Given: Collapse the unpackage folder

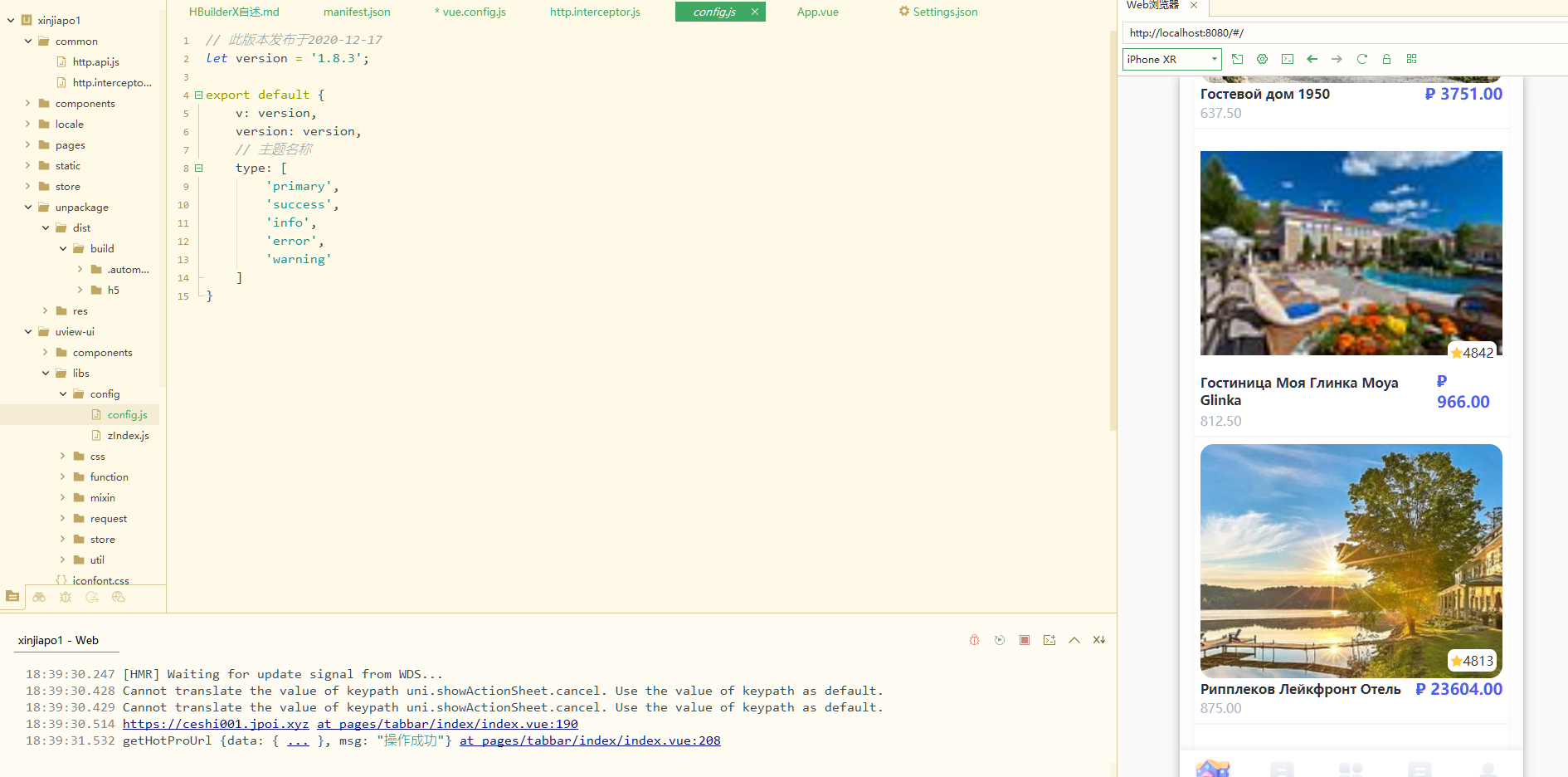Looking at the screenshot, I should tap(28, 208).
